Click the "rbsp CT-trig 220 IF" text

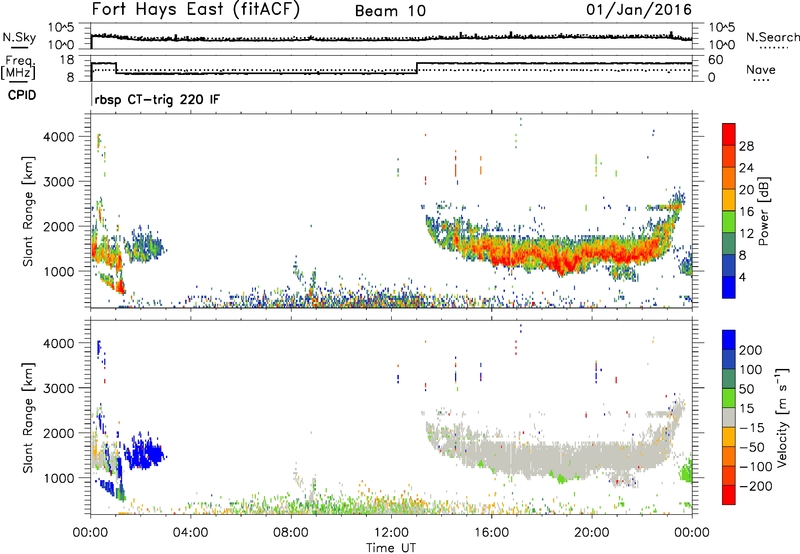[x=157, y=99]
